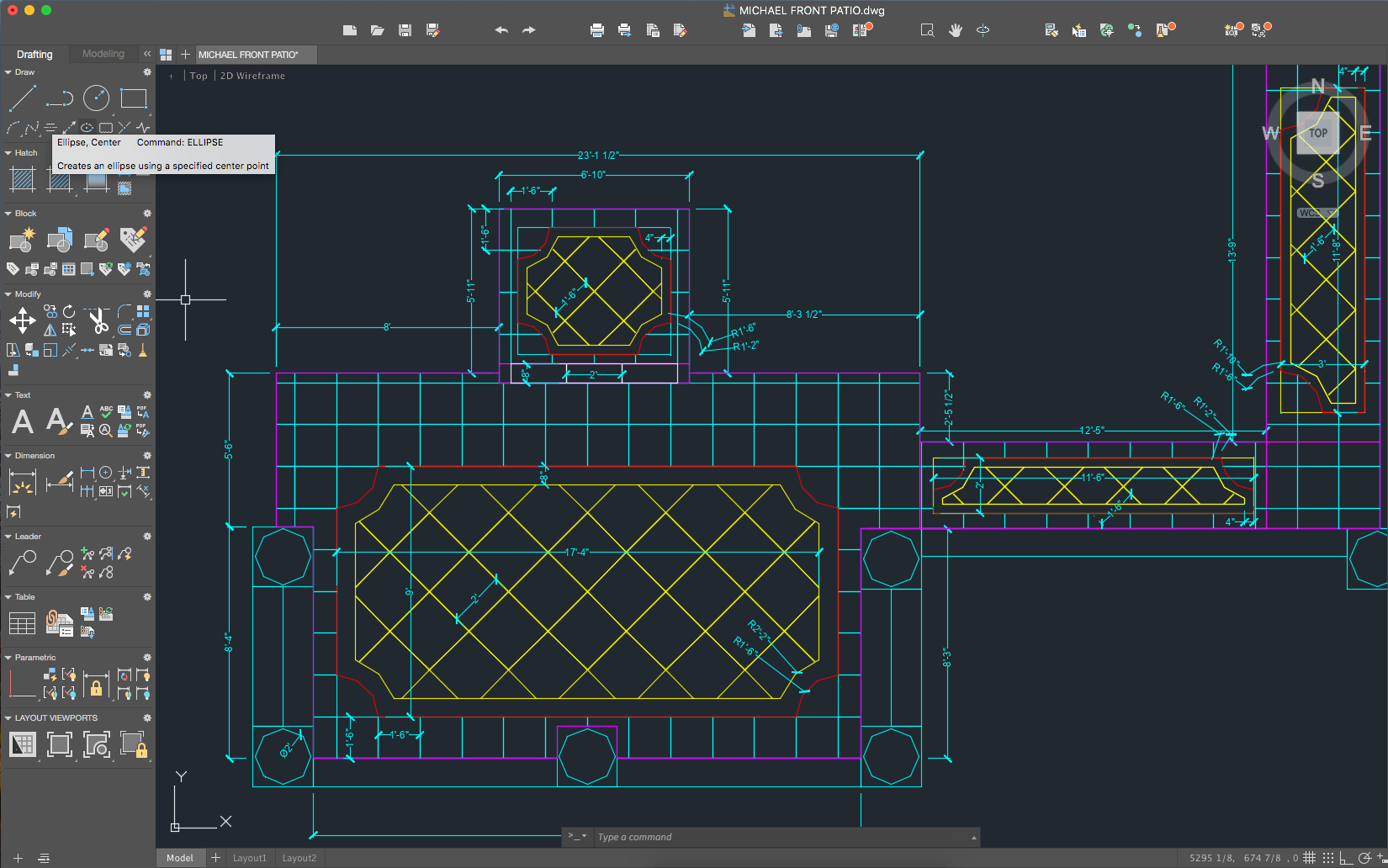Collapse the Parametric panel

click(x=8, y=658)
